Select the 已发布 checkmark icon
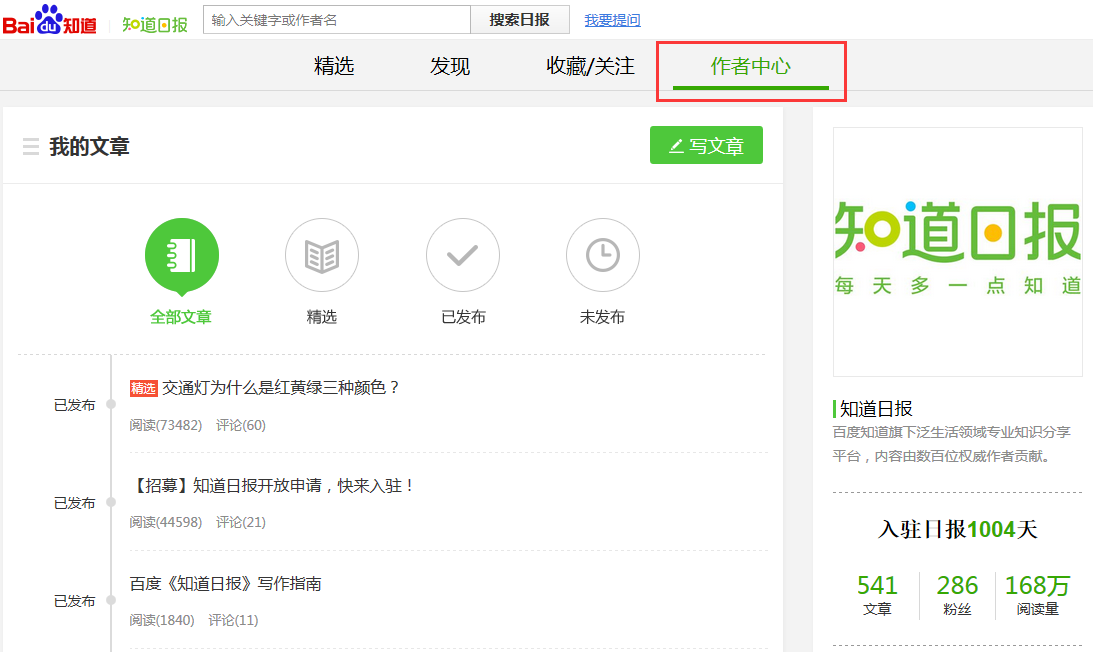The image size is (1093, 652). 463,255
